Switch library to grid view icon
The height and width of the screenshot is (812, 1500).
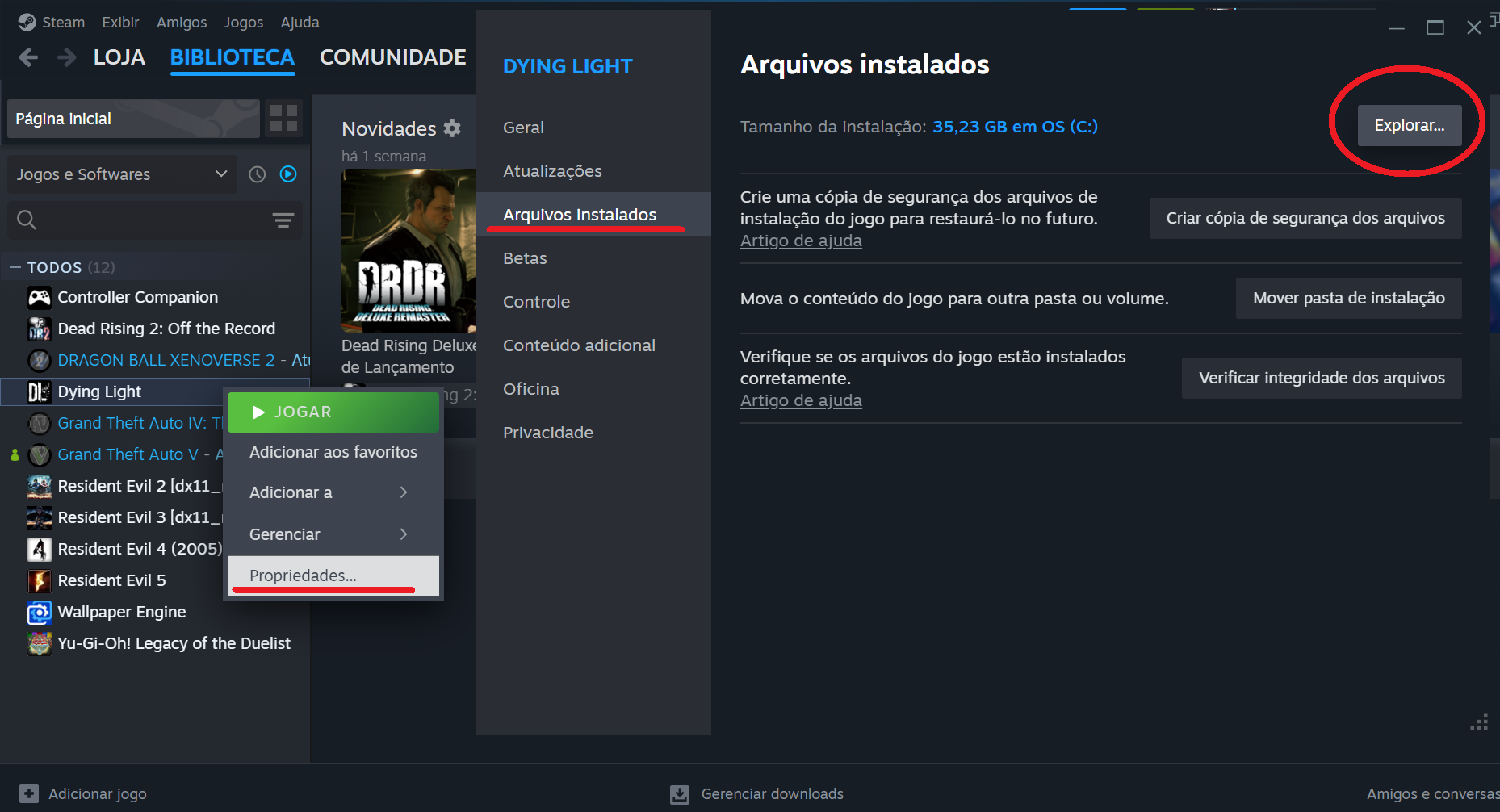coord(283,118)
